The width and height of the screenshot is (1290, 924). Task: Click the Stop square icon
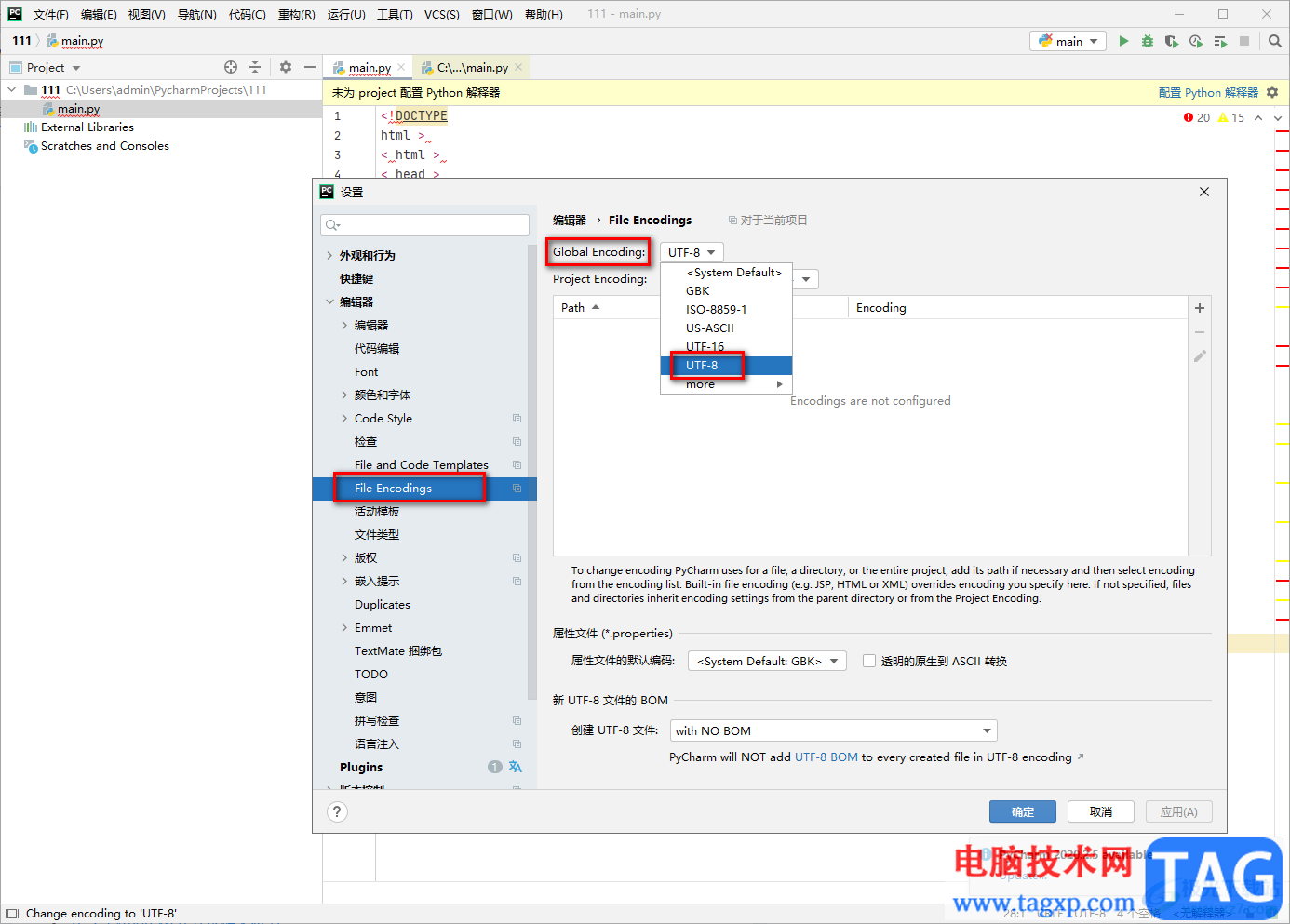(1244, 41)
